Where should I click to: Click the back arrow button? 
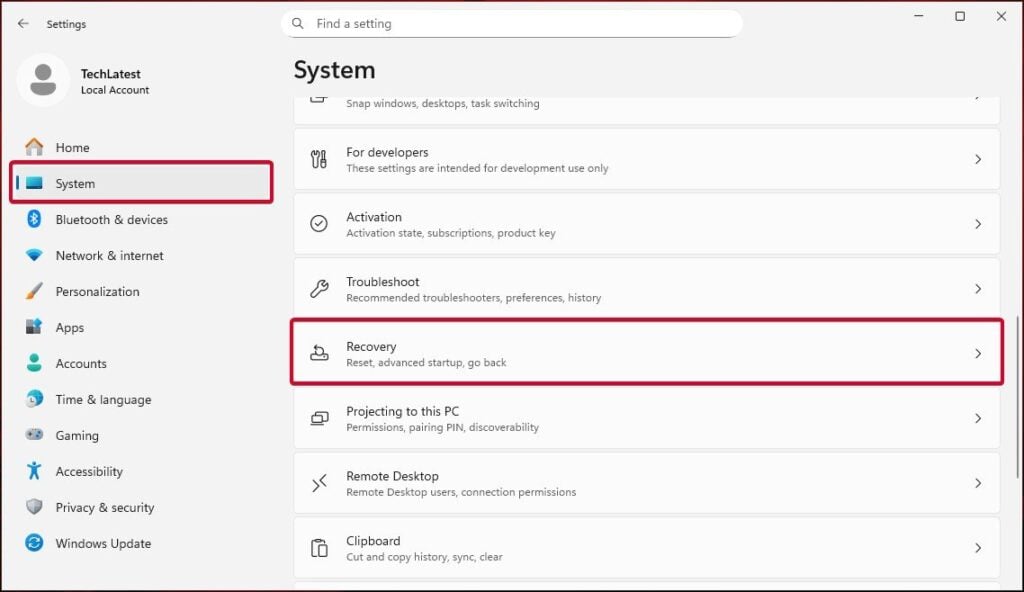click(x=22, y=23)
